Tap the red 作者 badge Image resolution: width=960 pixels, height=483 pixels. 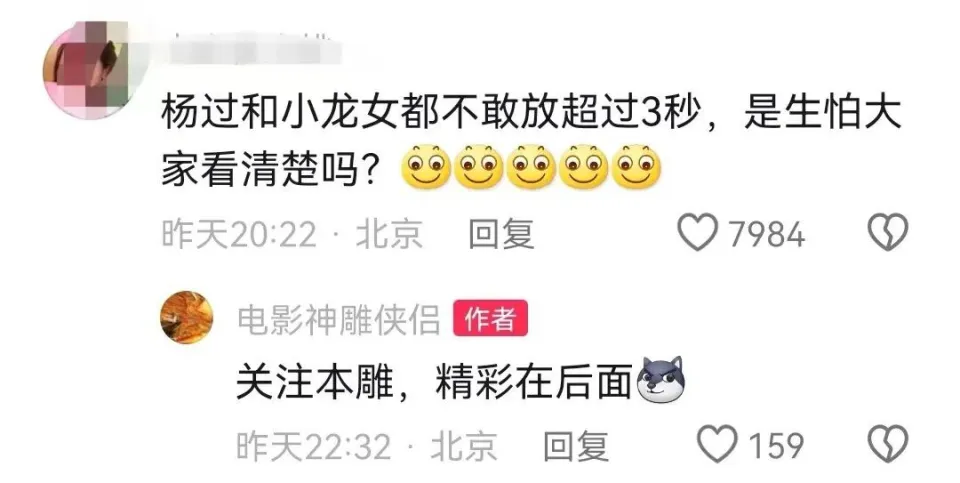490,318
